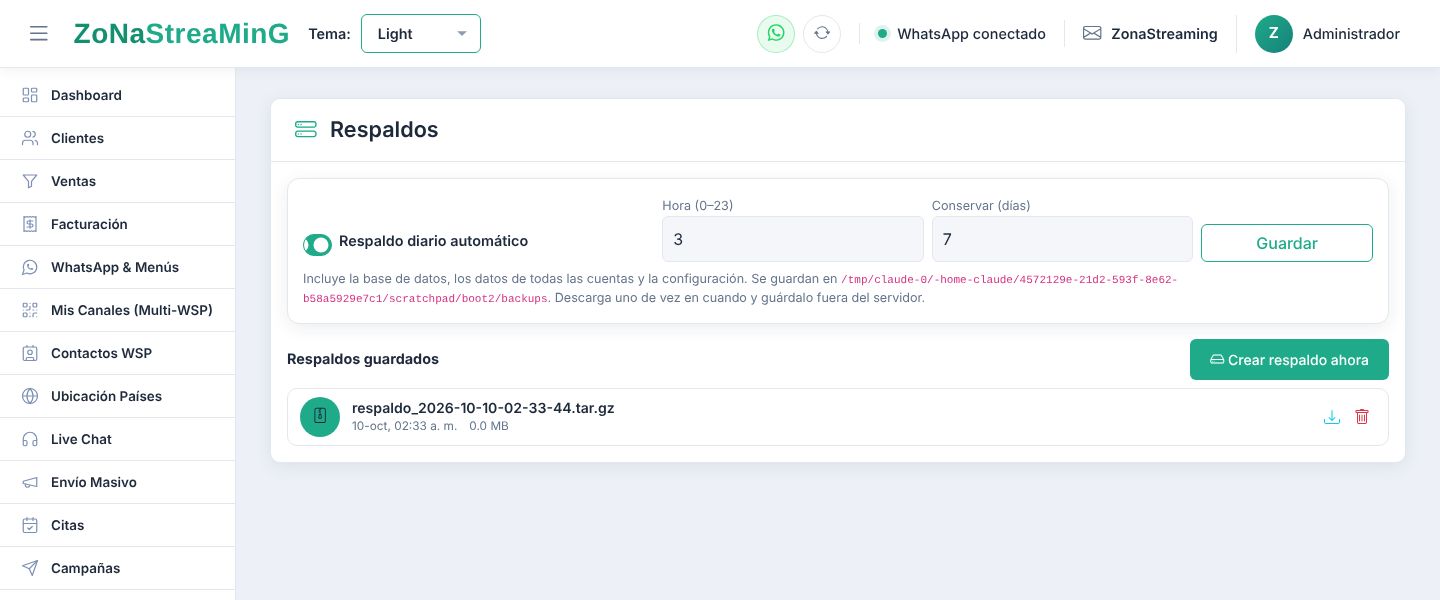Click the 10-oct, 02:33 a. m. timestamp

click(404, 426)
